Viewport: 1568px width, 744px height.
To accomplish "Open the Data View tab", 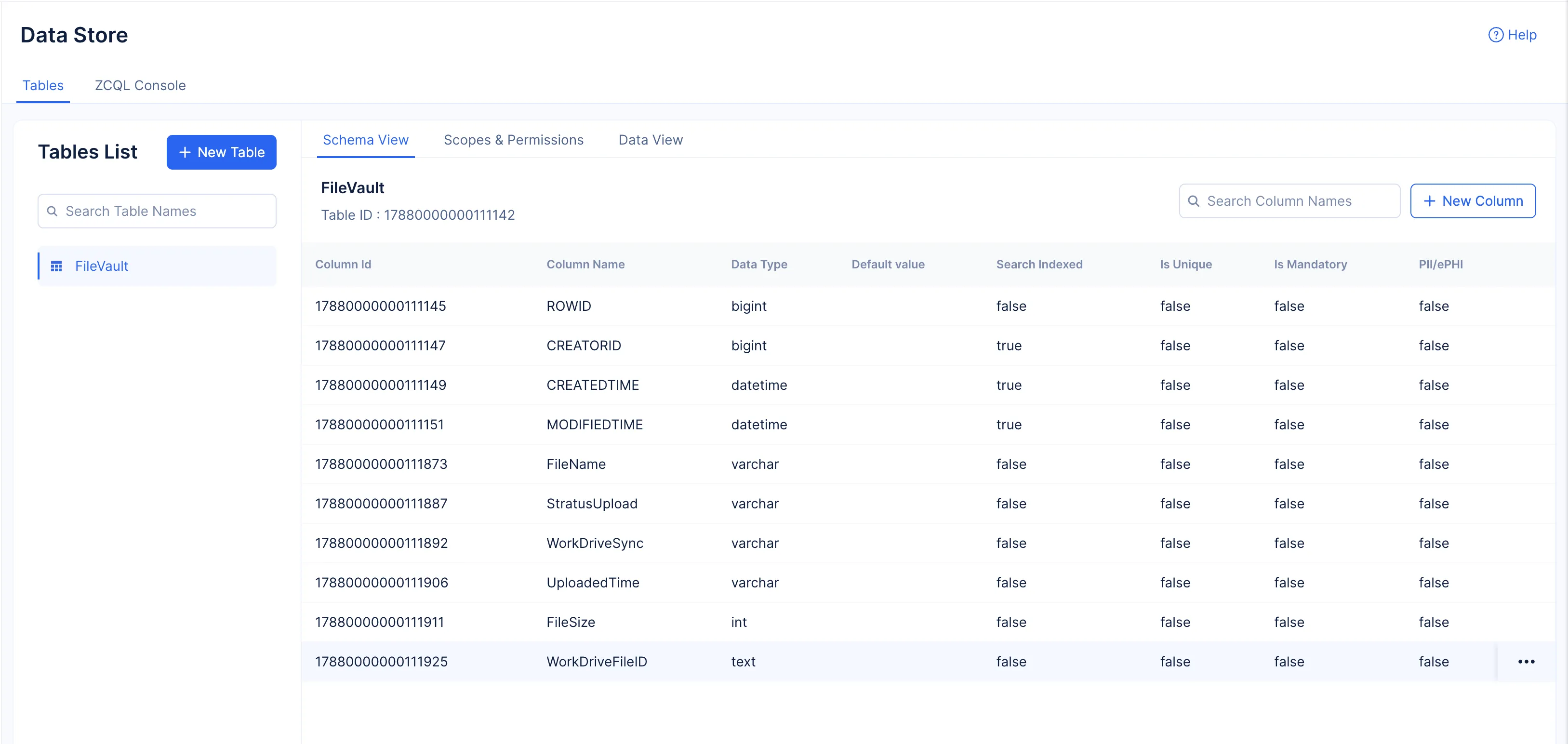I will [x=650, y=140].
